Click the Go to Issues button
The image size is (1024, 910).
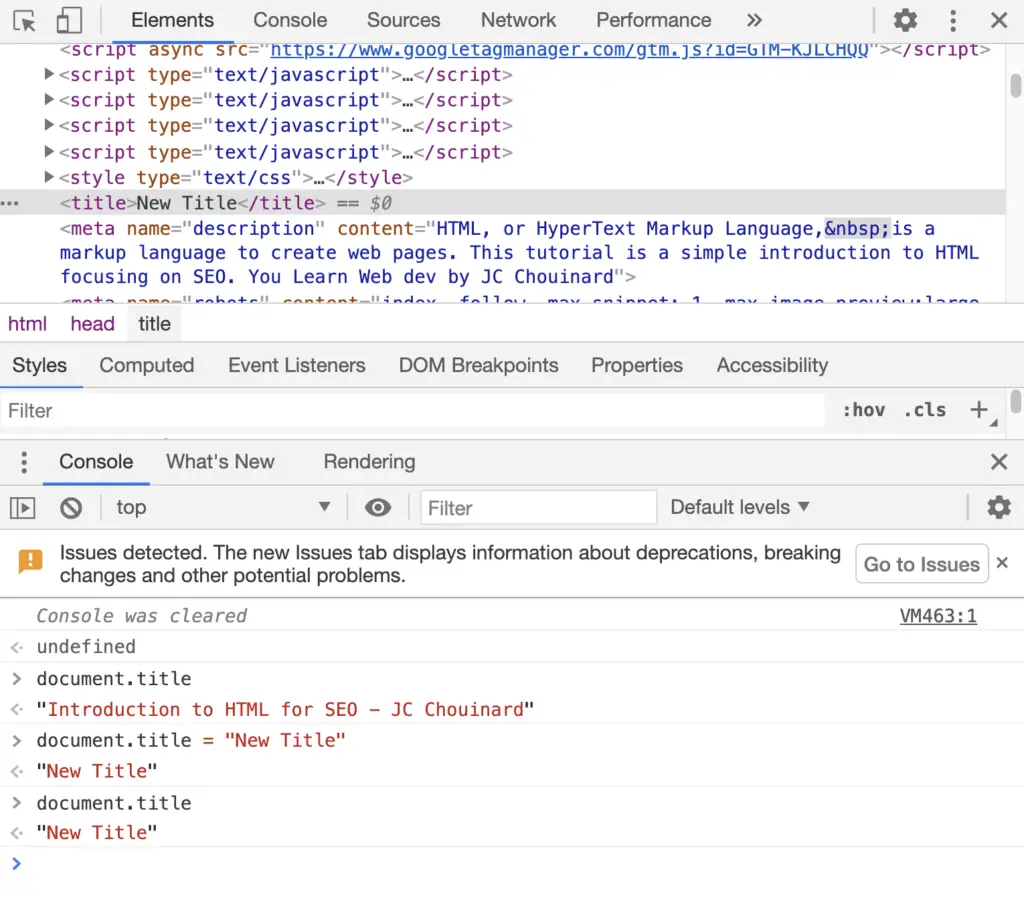click(x=921, y=564)
